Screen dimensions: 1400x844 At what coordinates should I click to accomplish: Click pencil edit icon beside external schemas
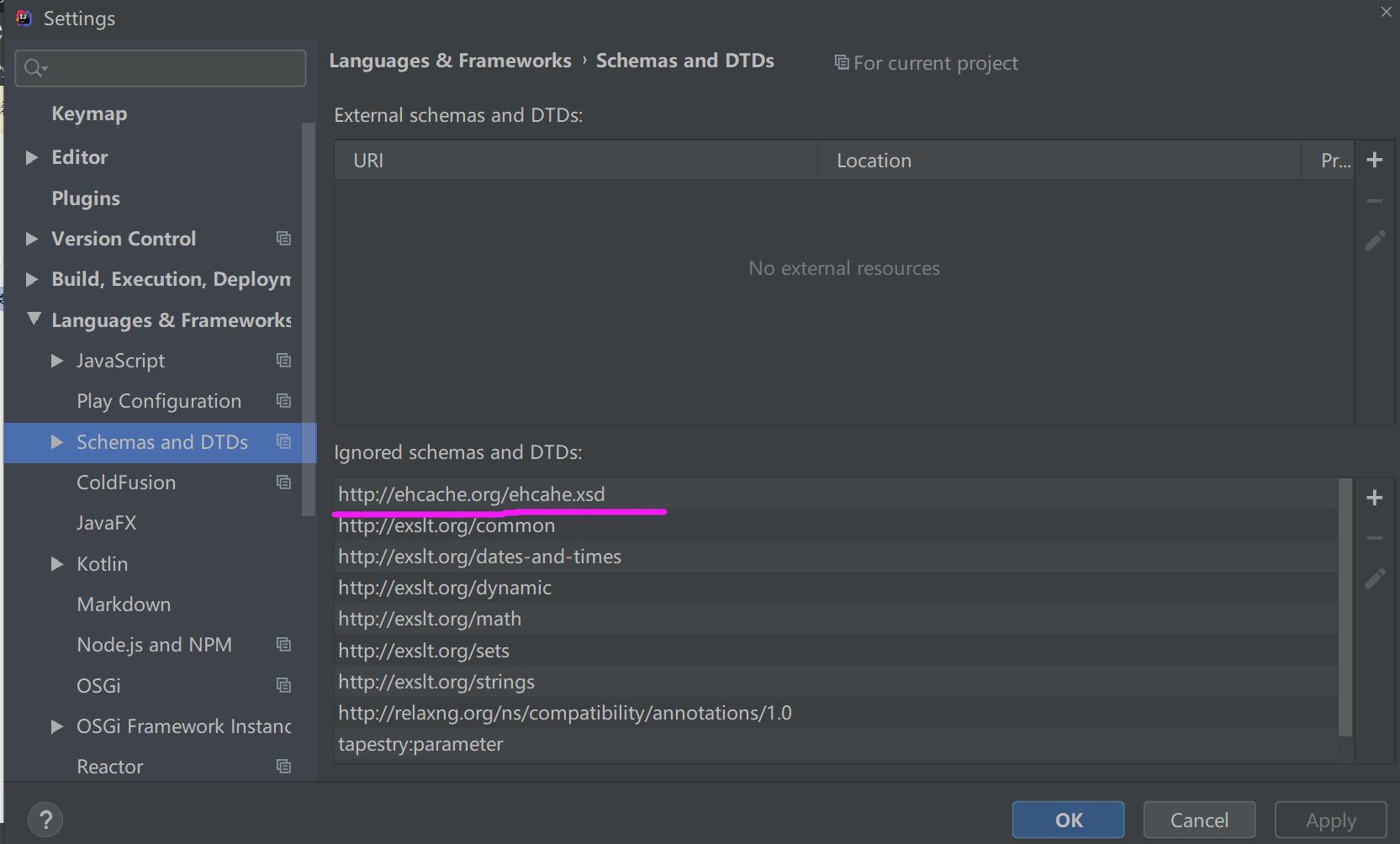click(1375, 241)
